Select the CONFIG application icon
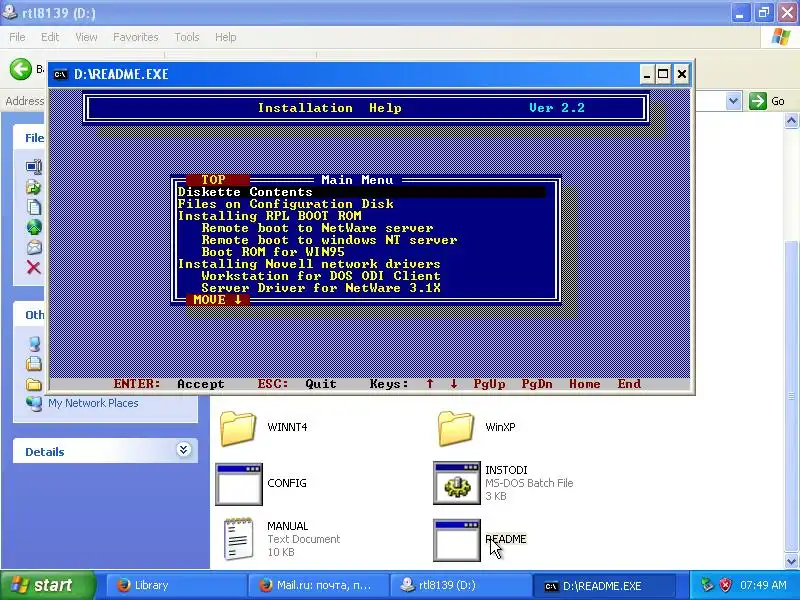Screen dimensions: 800x600 pyautogui.click(x=239, y=484)
